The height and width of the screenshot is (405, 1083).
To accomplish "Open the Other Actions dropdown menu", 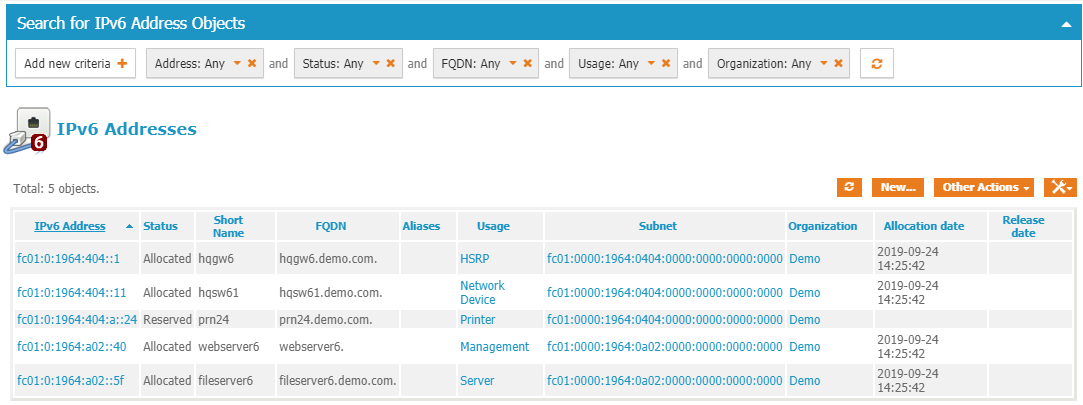I will [983, 187].
